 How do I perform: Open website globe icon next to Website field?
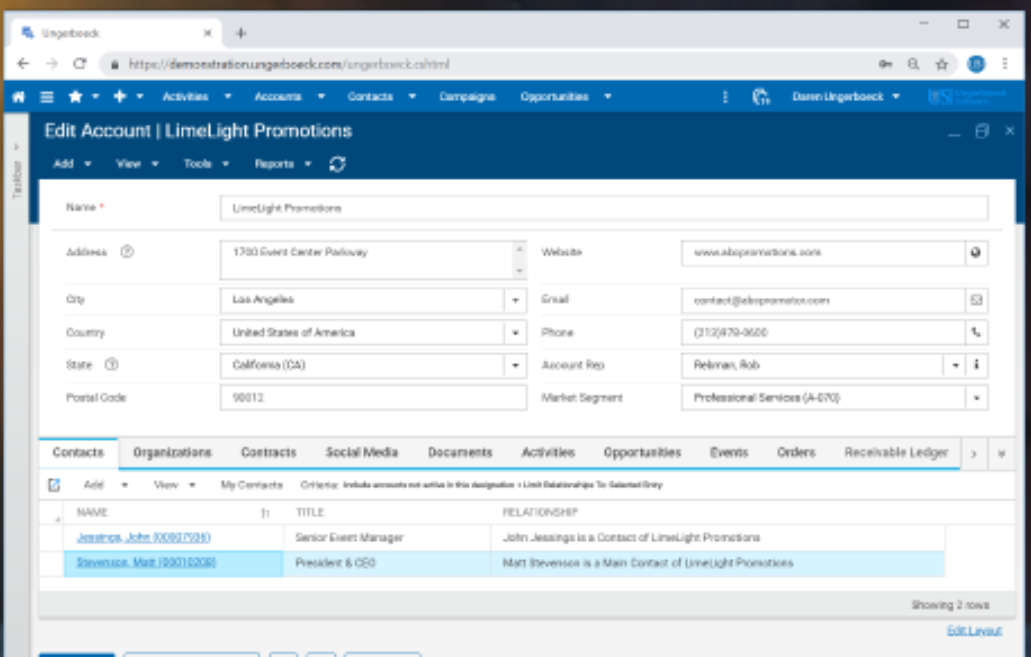(x=976, y=253)
